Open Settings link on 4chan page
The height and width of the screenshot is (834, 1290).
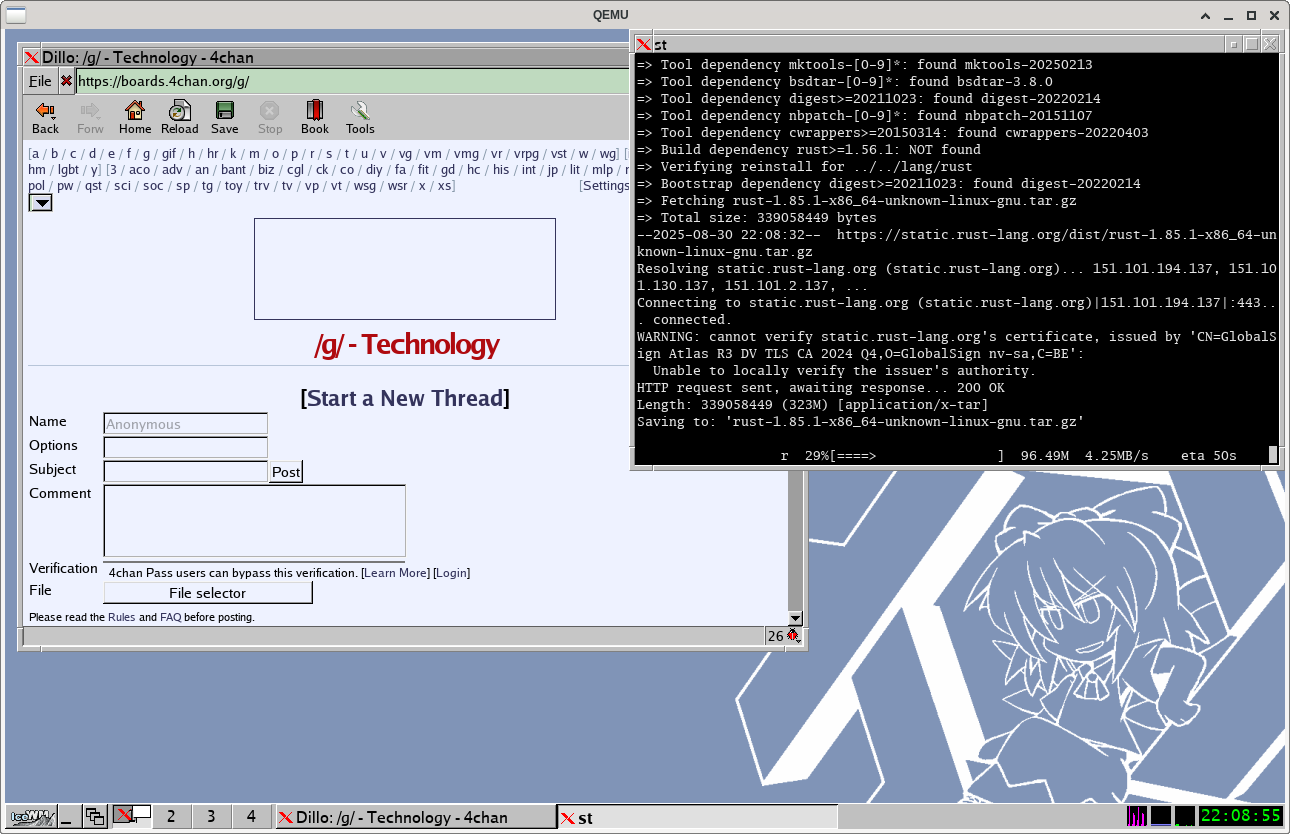point(606,185)
